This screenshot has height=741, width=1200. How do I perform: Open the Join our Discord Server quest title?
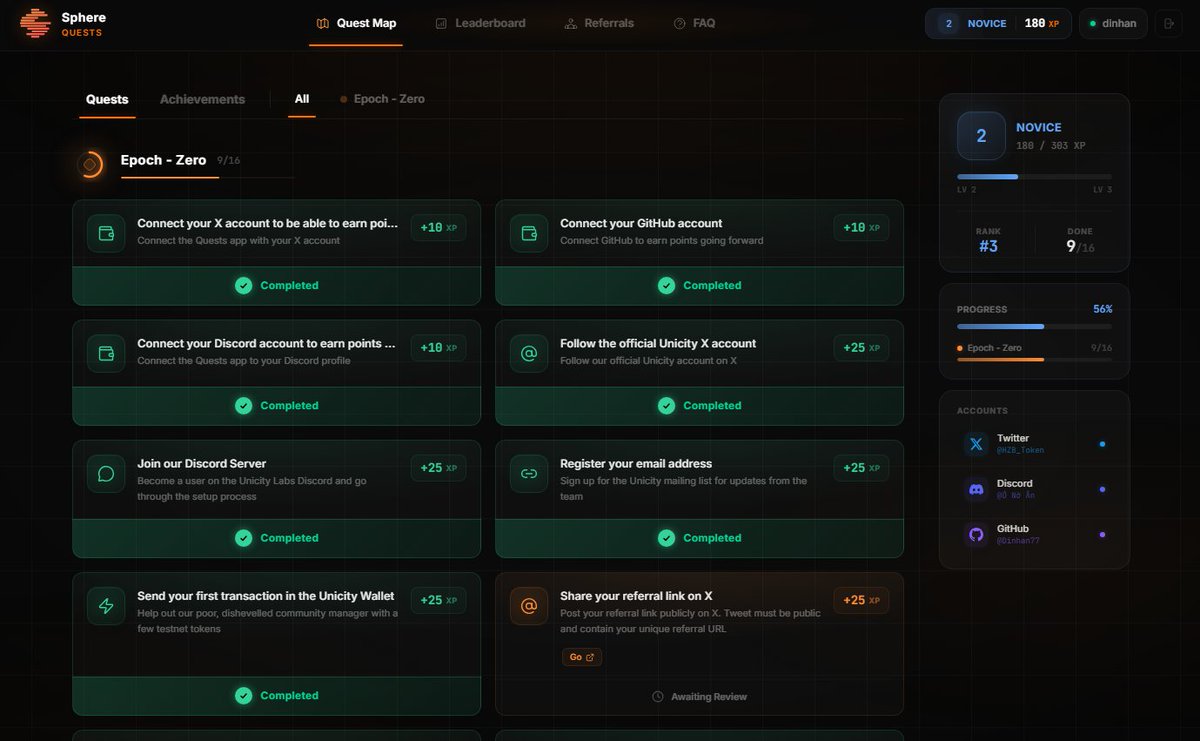click(202, 463)
